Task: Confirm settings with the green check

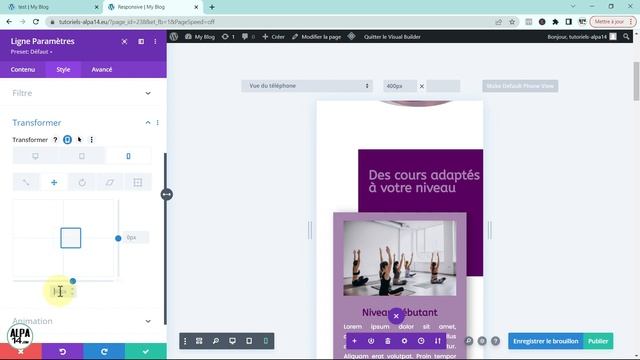Action: point(146,351)
